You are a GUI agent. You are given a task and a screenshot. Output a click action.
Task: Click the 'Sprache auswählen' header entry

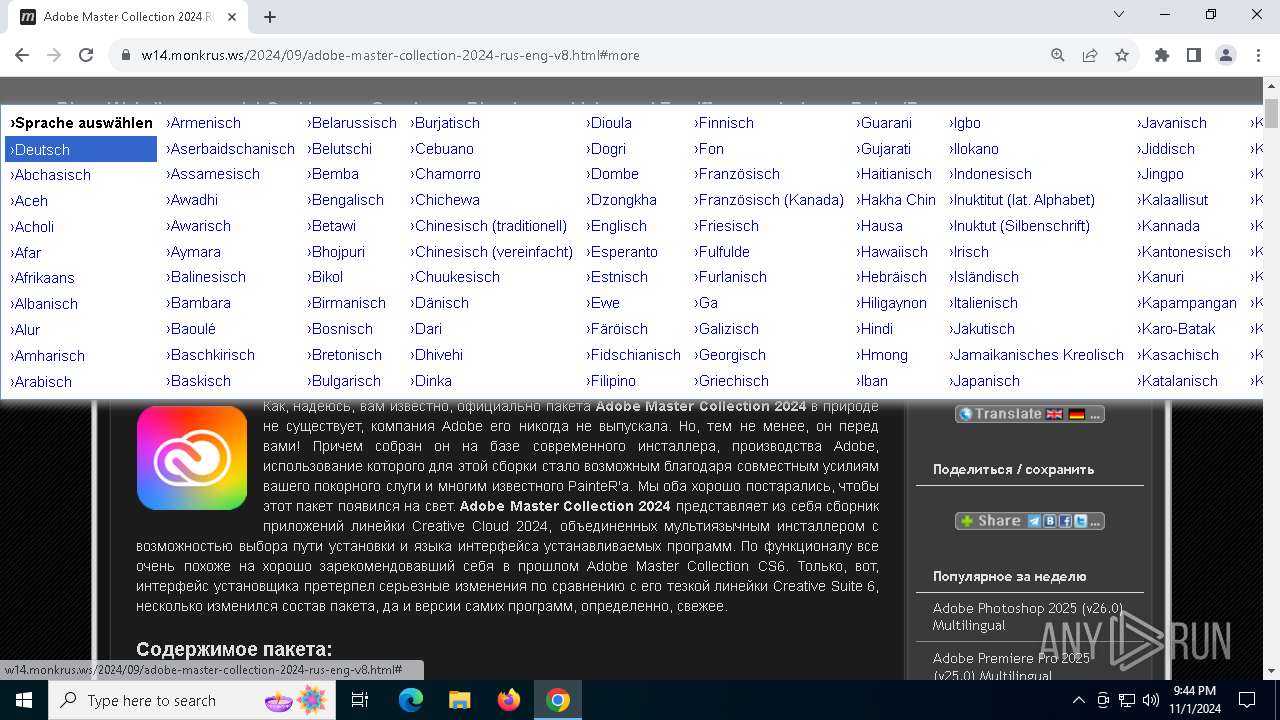tap(81, 123)
